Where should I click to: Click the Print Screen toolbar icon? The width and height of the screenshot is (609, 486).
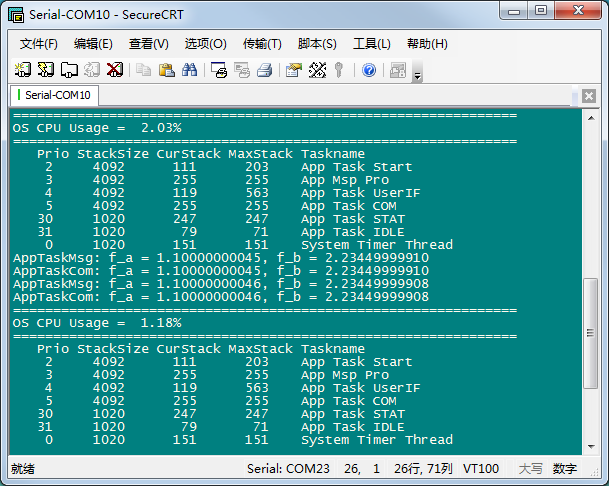pyautogui.click(x=219, y=70)
